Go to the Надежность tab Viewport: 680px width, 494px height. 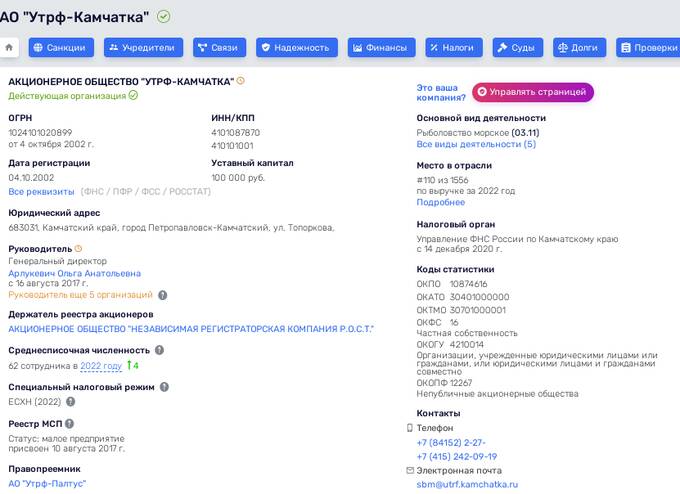coord(297,48)
